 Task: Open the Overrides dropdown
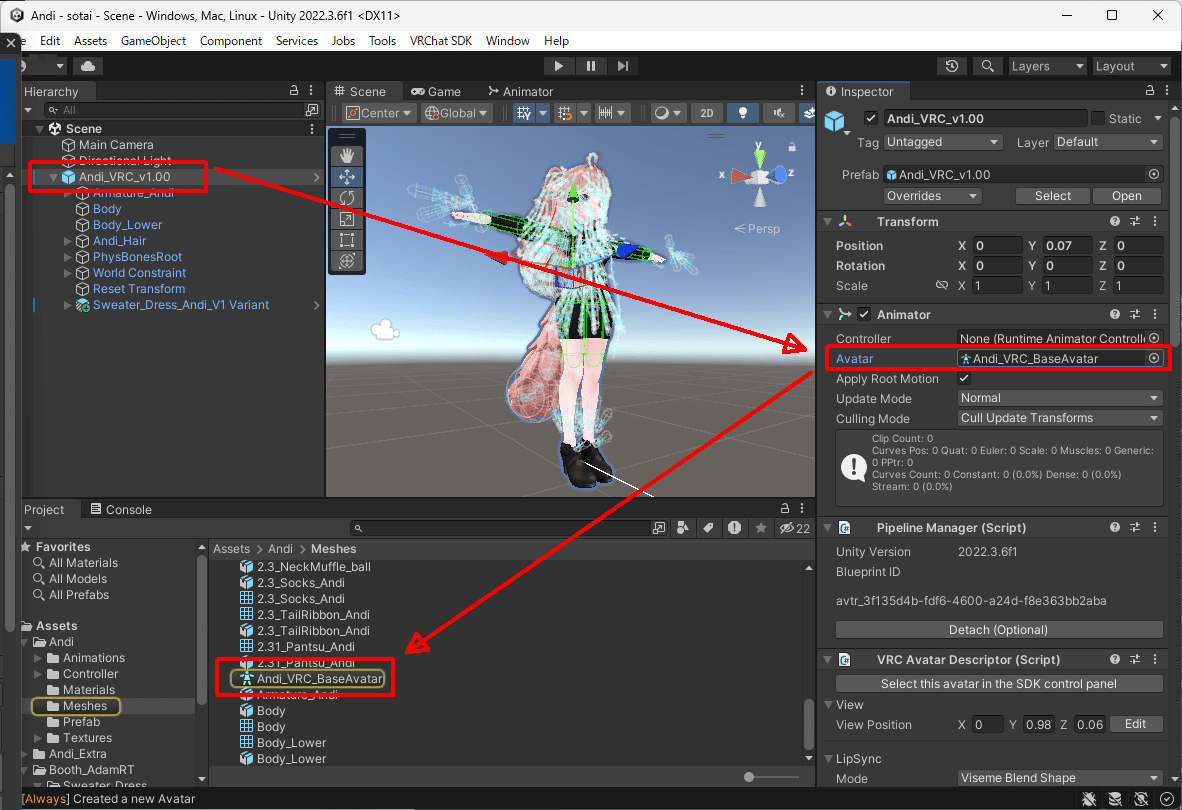(932, 196)
